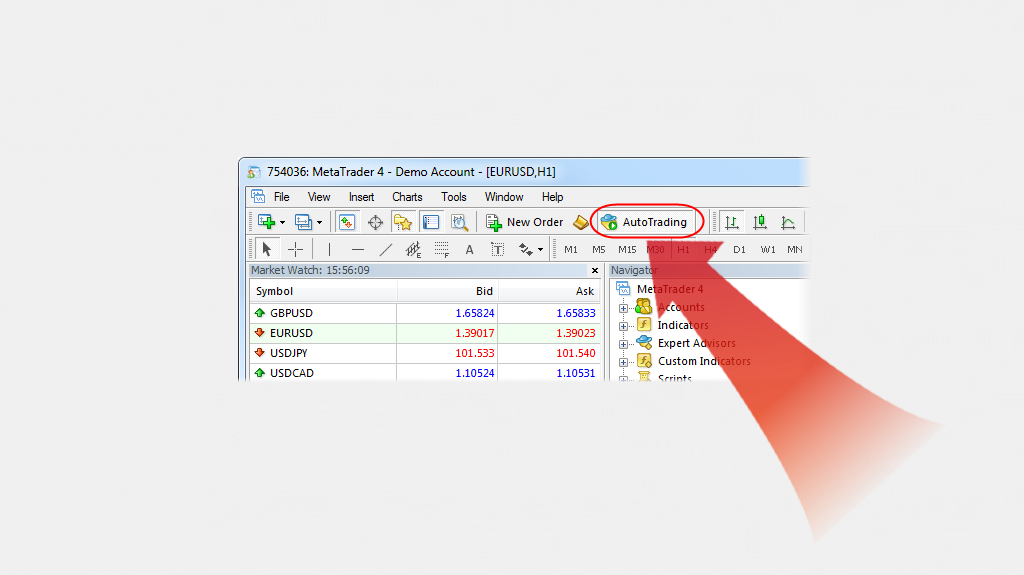Toggle the Data Window crosshair icon
1024x575 pixels.
tap(375, 222)
